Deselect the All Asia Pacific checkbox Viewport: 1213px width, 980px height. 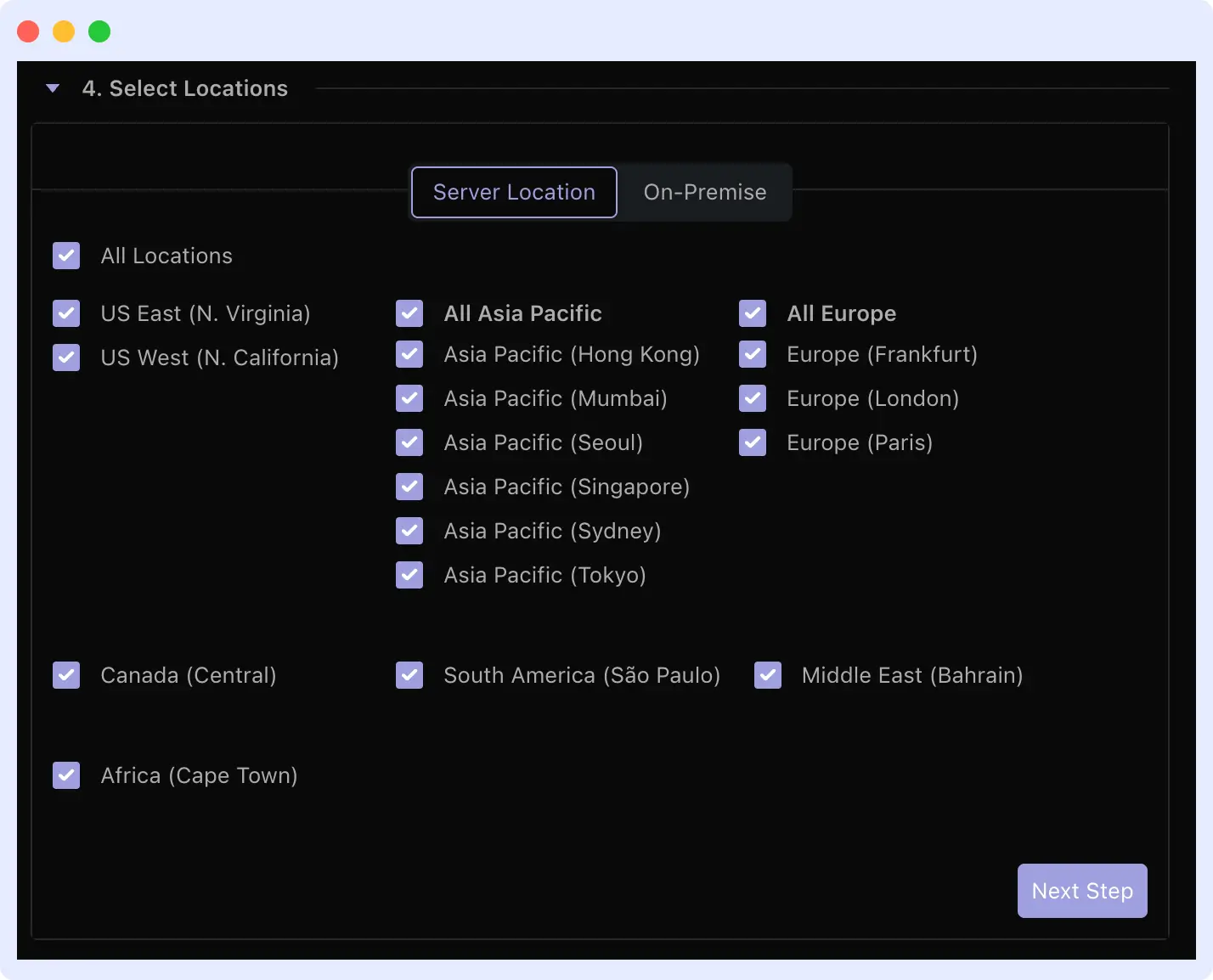click(409, 313)
